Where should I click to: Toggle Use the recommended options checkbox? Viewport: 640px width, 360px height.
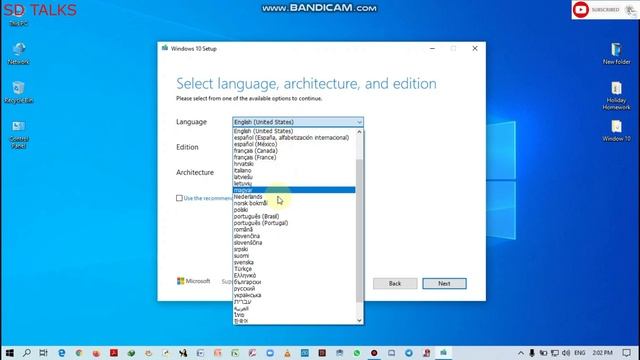[179, 198]
